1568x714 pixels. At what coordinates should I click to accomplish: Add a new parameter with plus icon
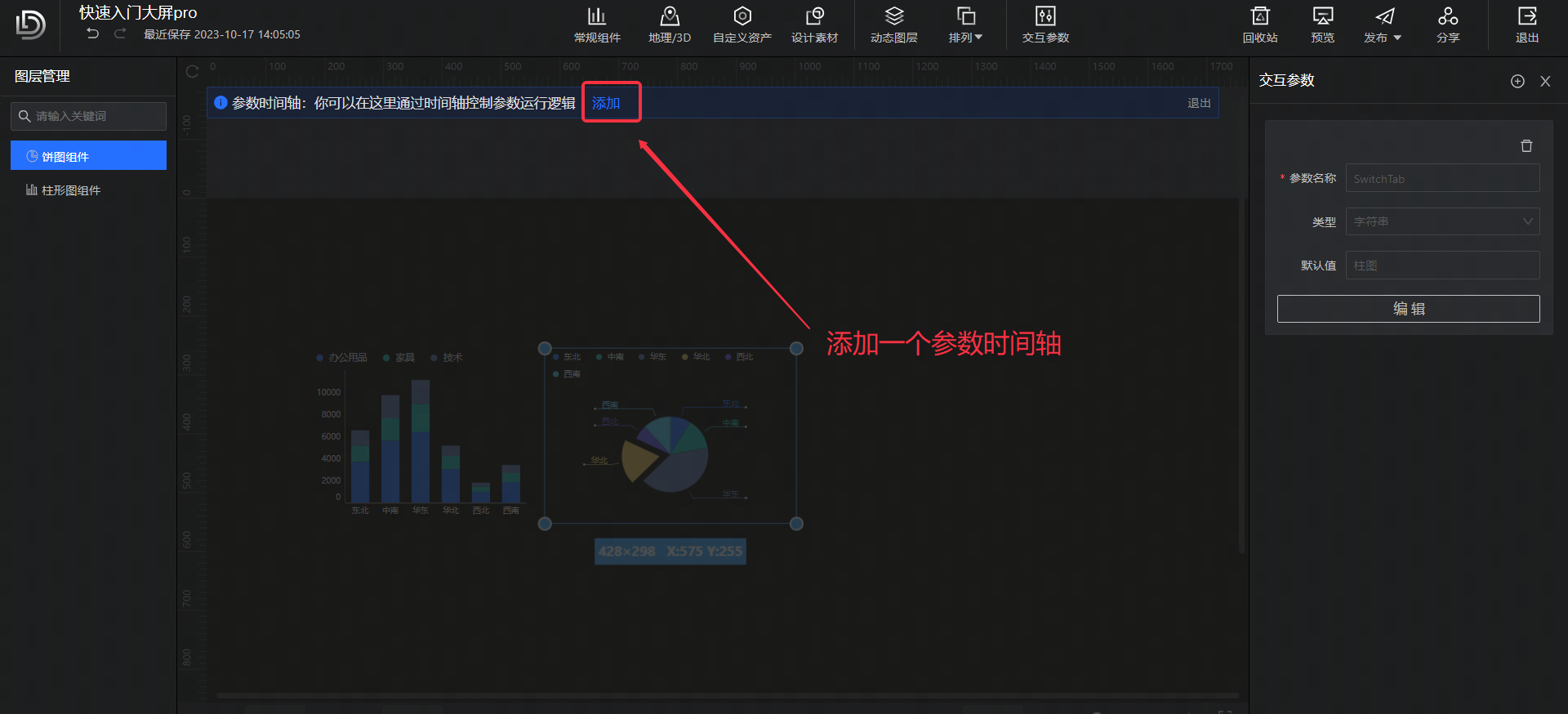click(1517, 81)
